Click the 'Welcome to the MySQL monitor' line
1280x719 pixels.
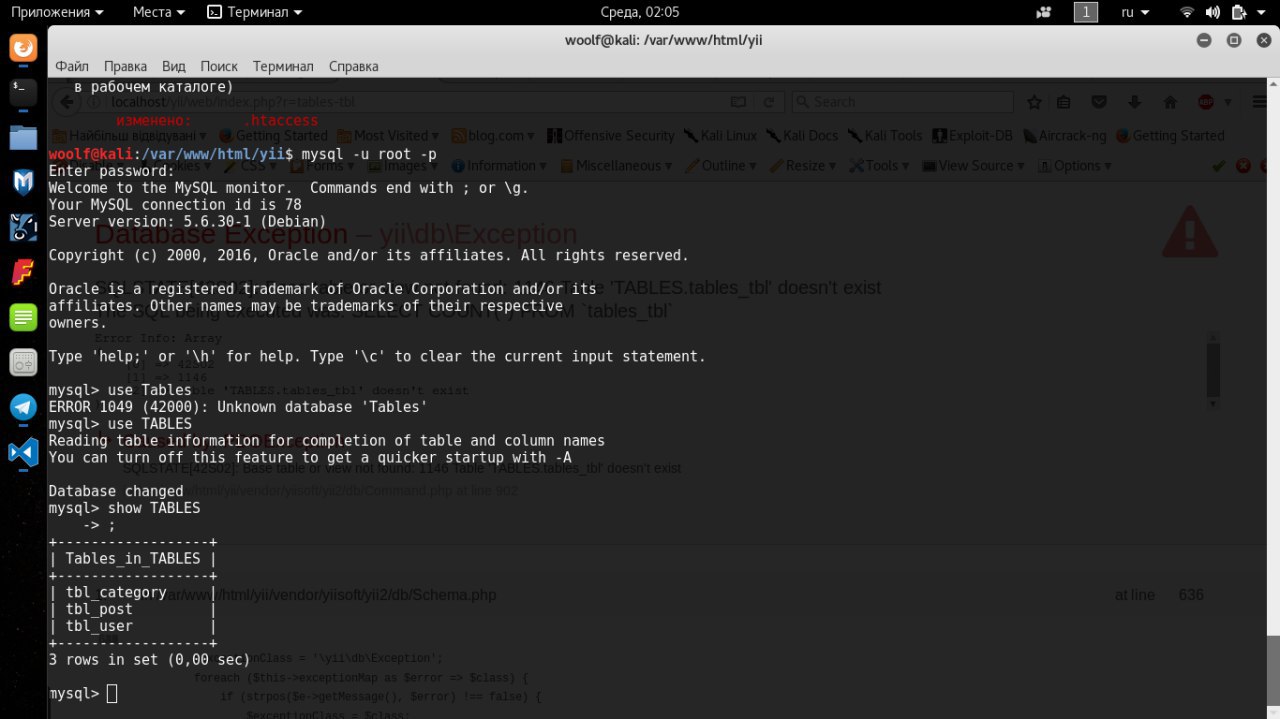tap(289, 188)
